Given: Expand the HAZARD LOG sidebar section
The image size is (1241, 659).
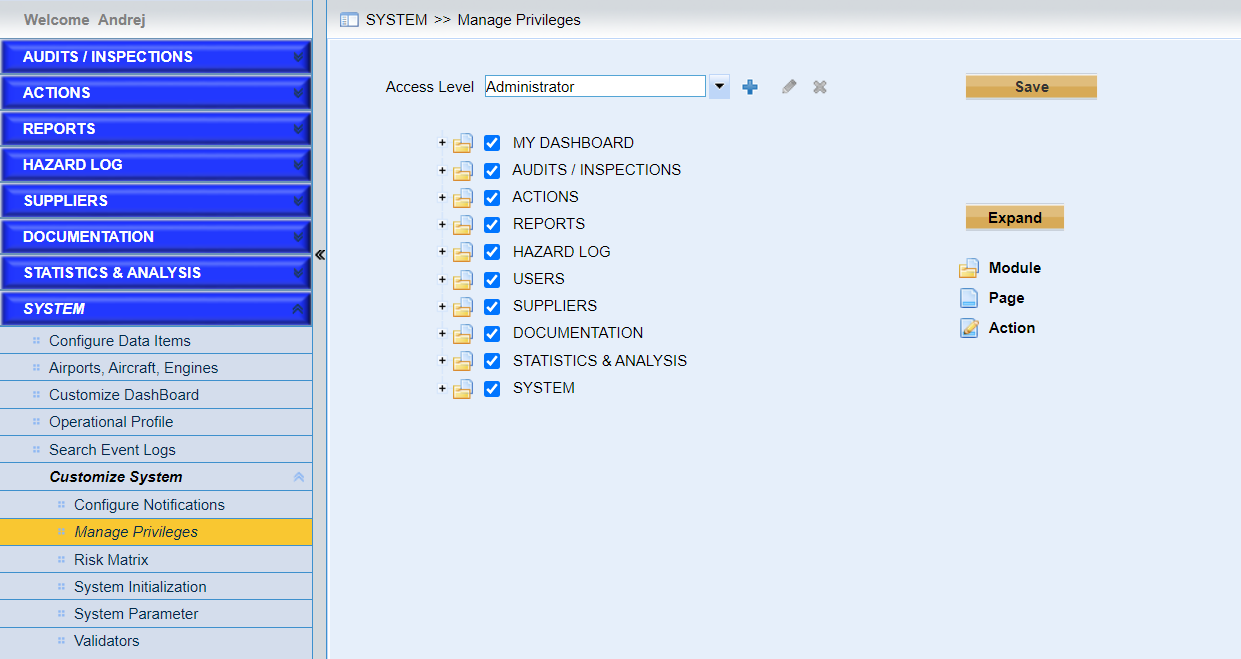Looking at the screenshot, I should tap(155, 165).
